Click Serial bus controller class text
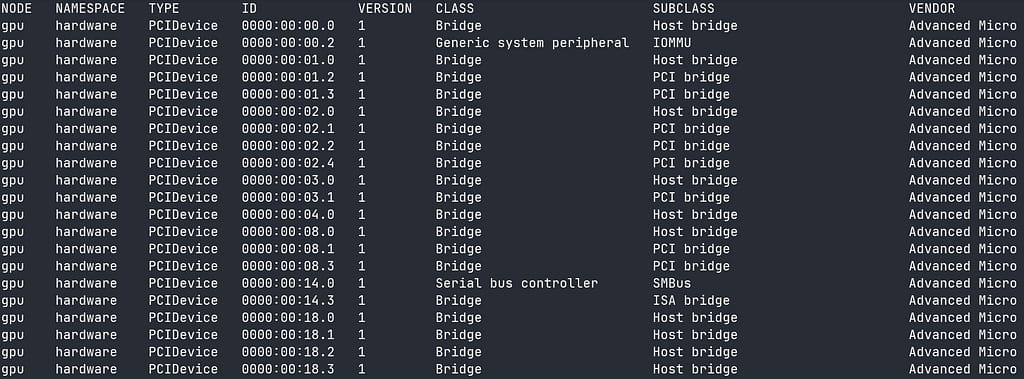Screen dimensions: 1024x379 [x=517, y=283]
